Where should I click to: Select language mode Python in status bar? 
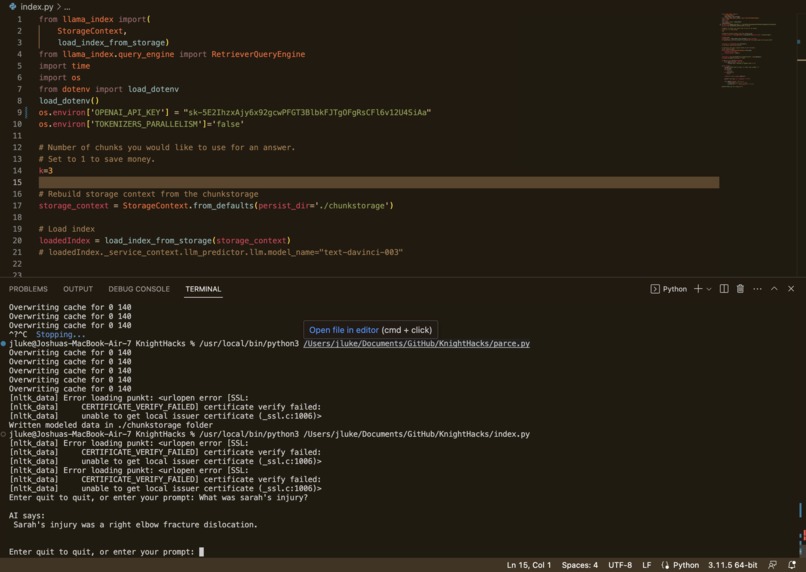coord(686,565)
